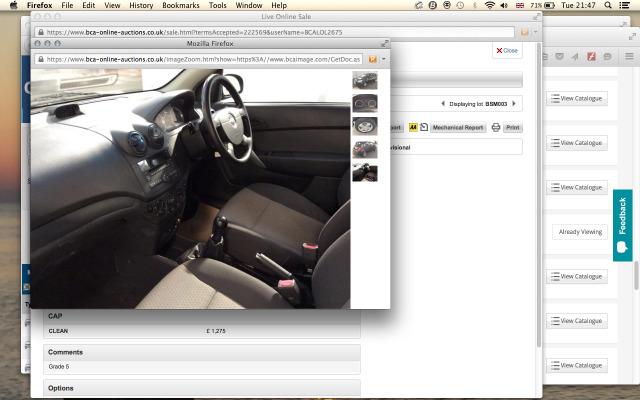640x400 pixels.
Task: Click the menu bar clock 'Tue 21:47'
Action: pos(578,5)
